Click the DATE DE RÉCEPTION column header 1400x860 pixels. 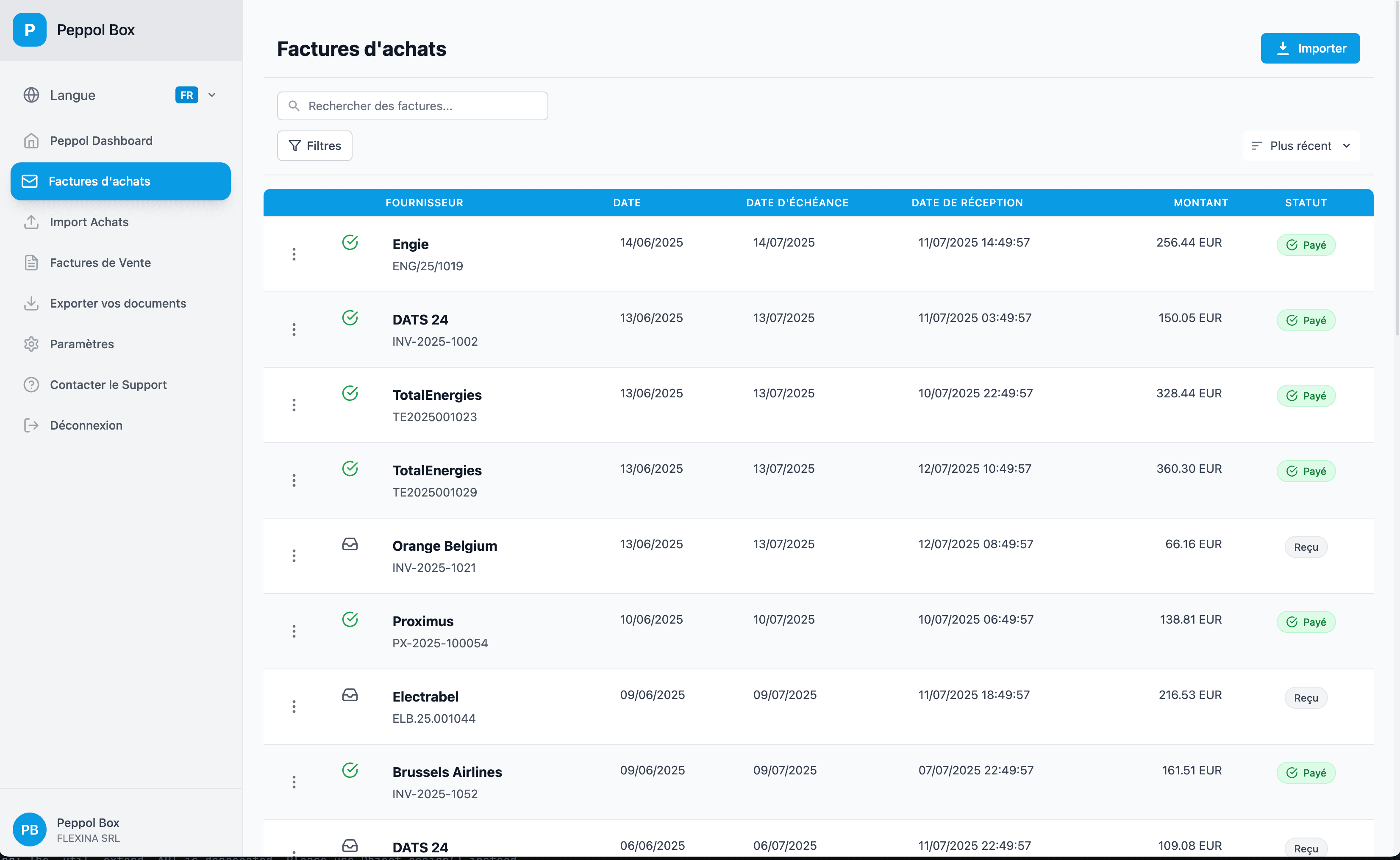967,203
